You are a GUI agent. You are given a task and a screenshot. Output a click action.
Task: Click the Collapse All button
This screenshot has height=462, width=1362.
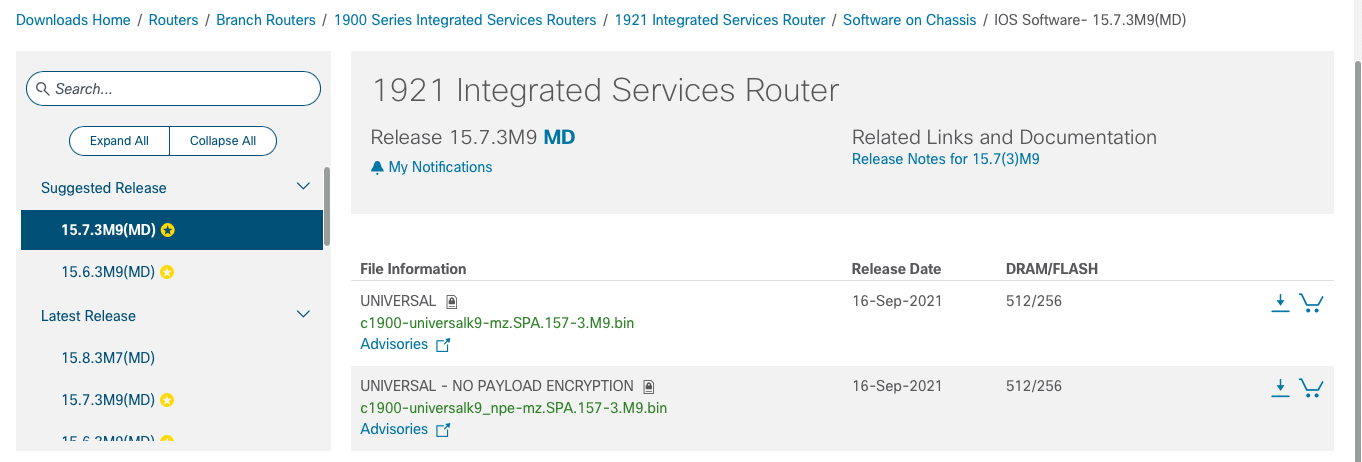[x=223, y=141]
